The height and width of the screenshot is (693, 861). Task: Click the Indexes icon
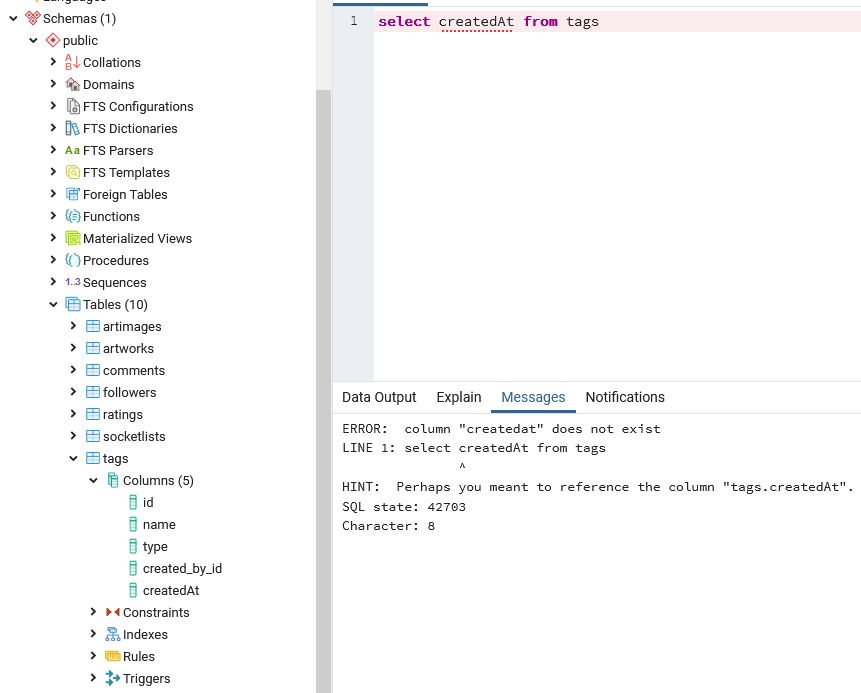(x=113, y=634)
